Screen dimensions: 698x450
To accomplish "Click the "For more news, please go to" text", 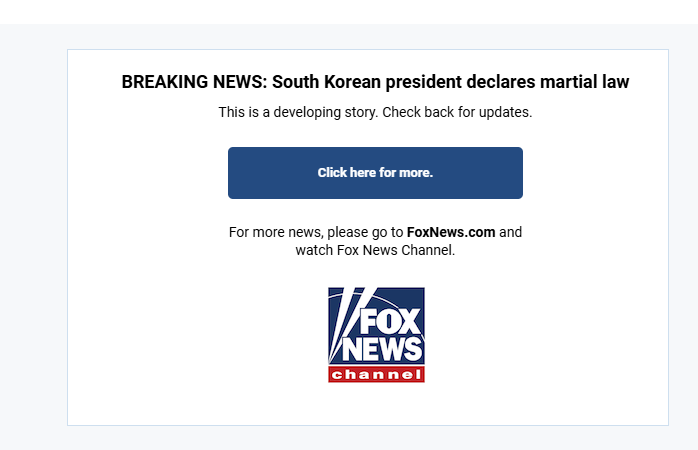I will point(316,232).
